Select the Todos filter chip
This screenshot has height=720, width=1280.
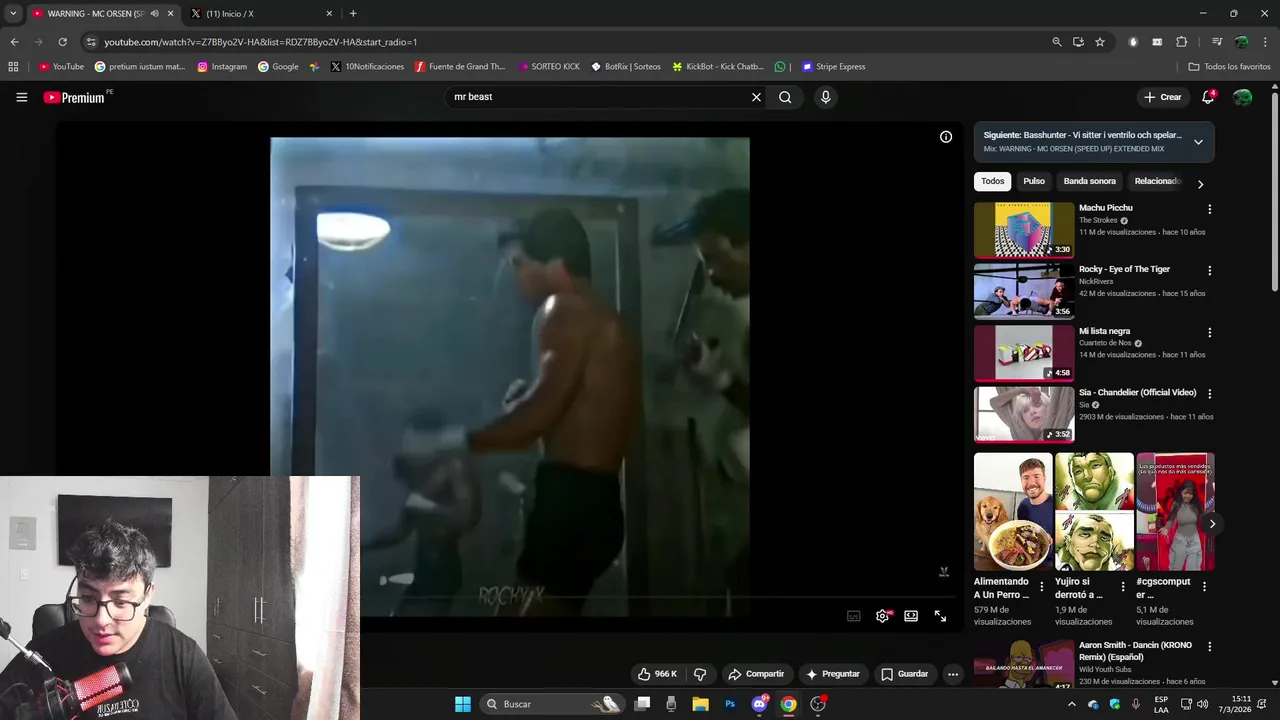point(992,181)
